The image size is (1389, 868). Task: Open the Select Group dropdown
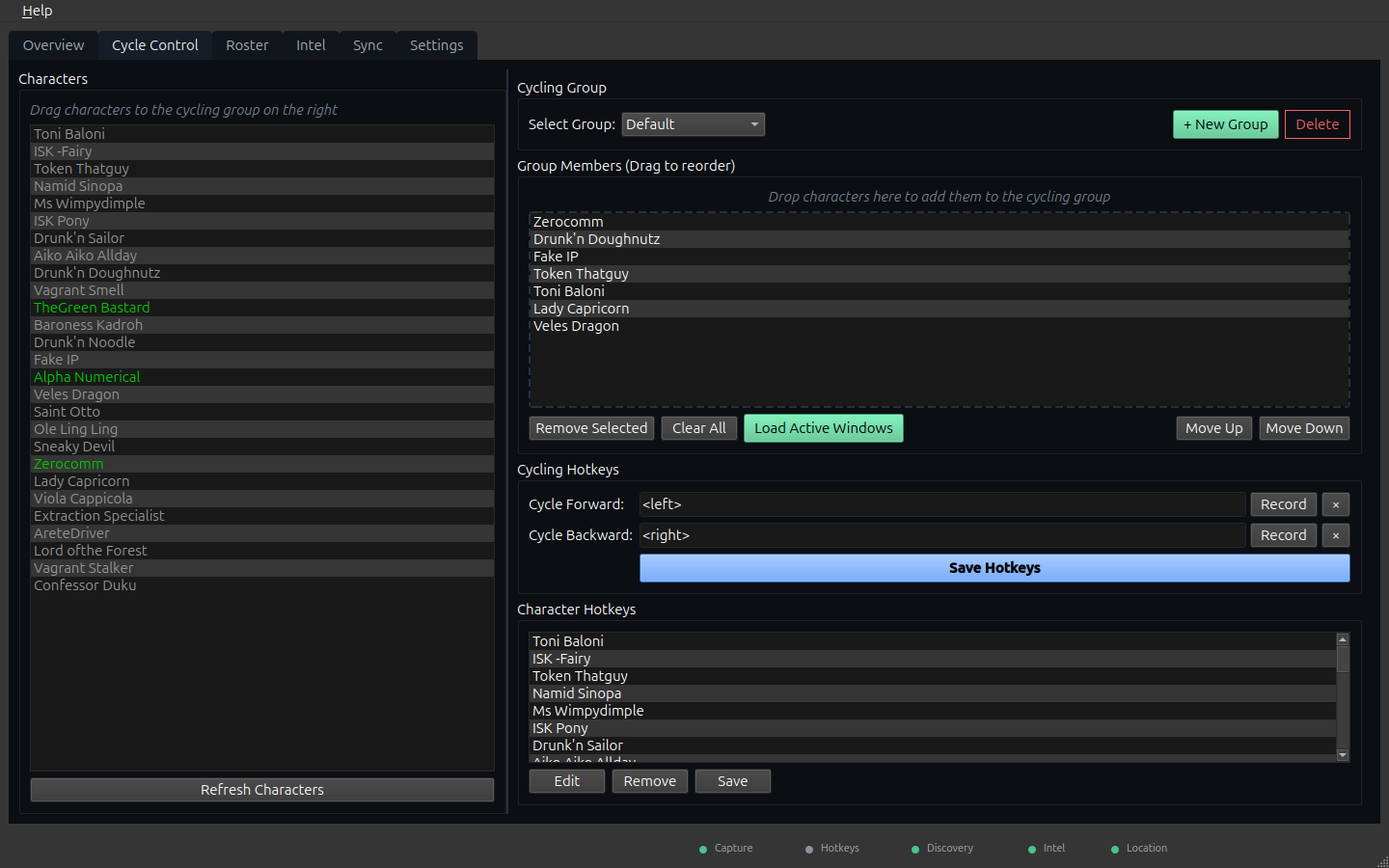(x=693, y=124)
